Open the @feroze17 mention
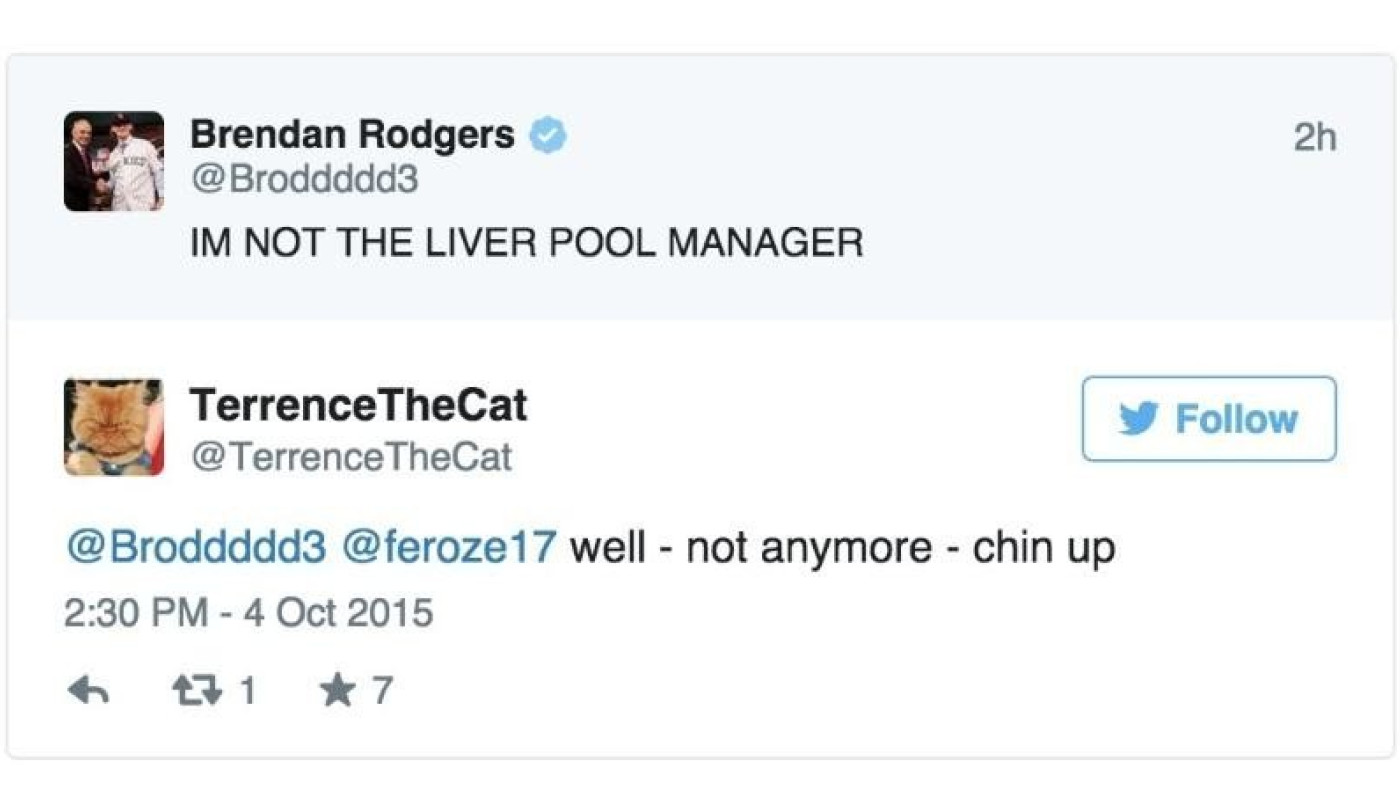 point(449,548)
